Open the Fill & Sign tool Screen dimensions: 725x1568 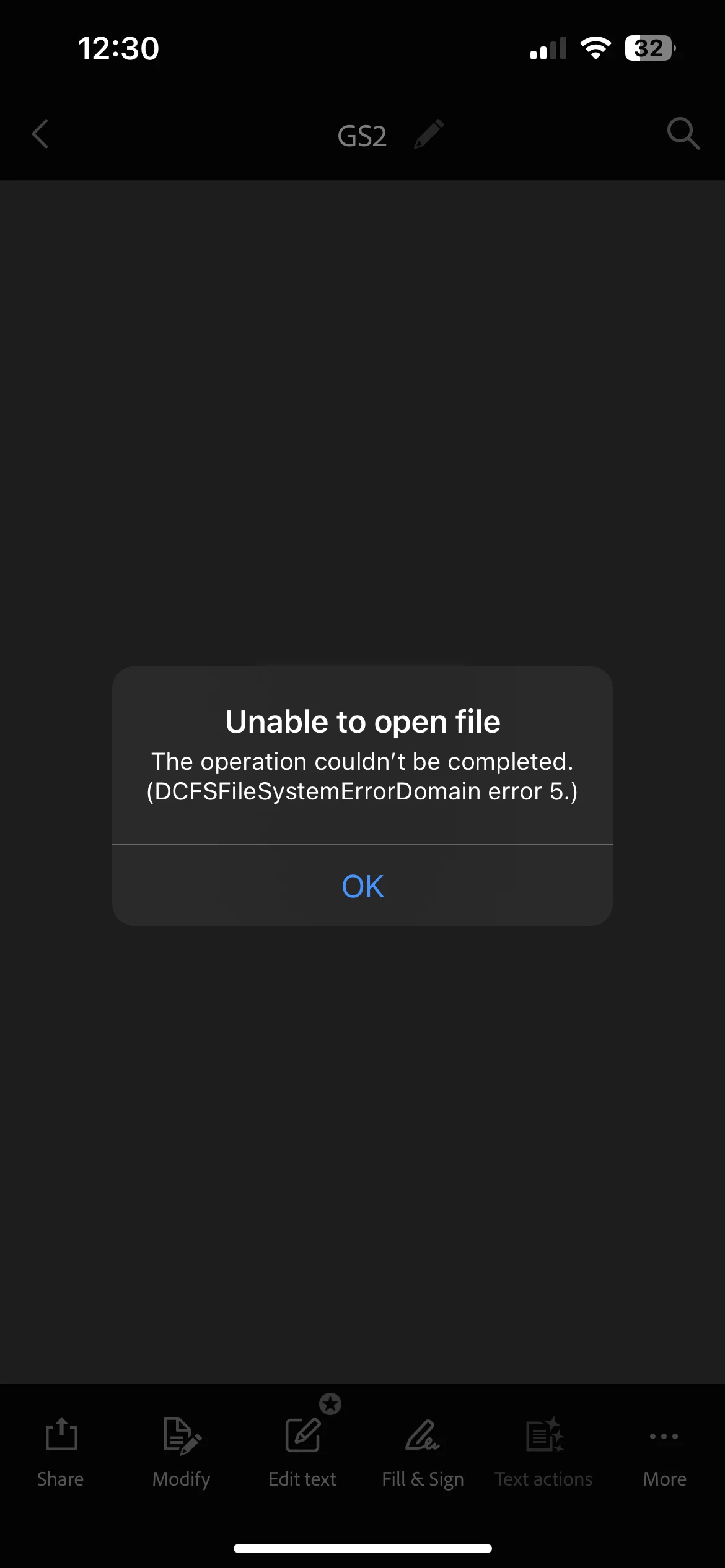[423, 1435]
